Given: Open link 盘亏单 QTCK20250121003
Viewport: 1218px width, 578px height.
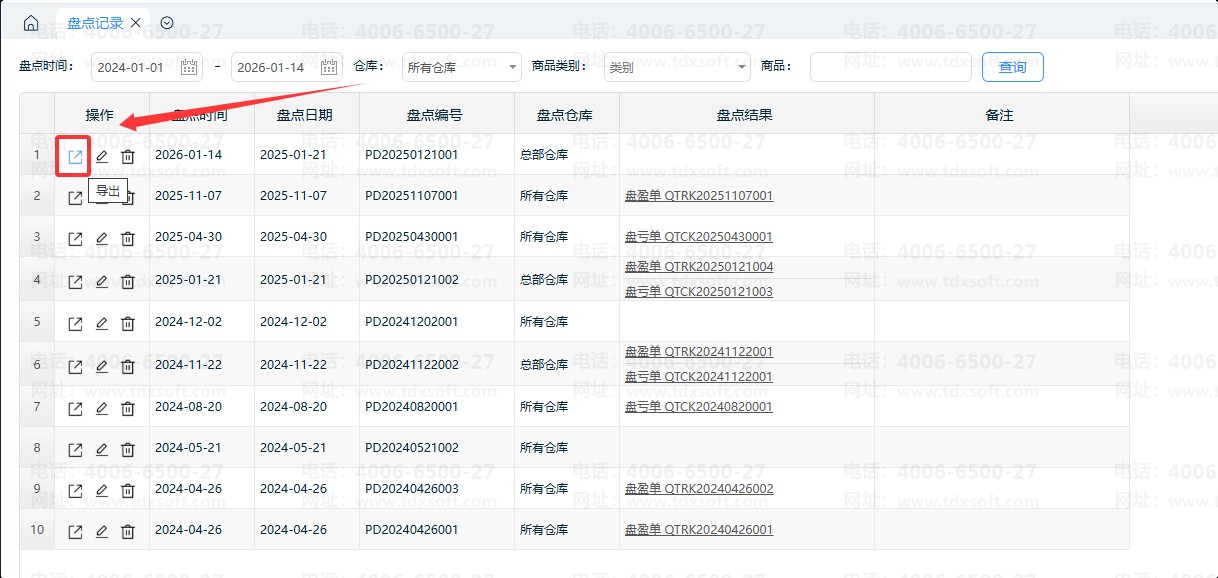Looking at the screenshot, I should [x=698, y=292].
